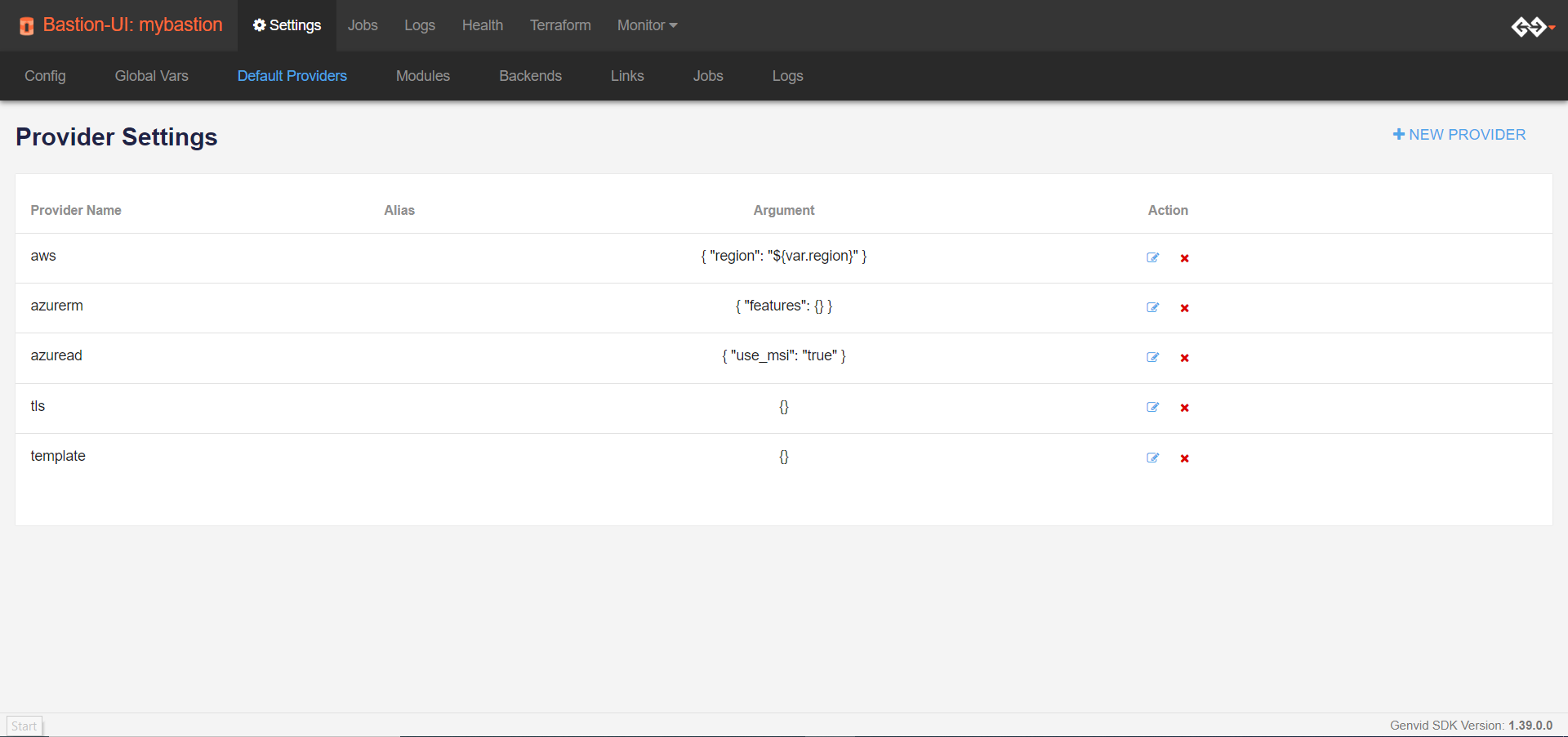Click the aws region argument text
The image size is (1568, 737).
[784, 256]
